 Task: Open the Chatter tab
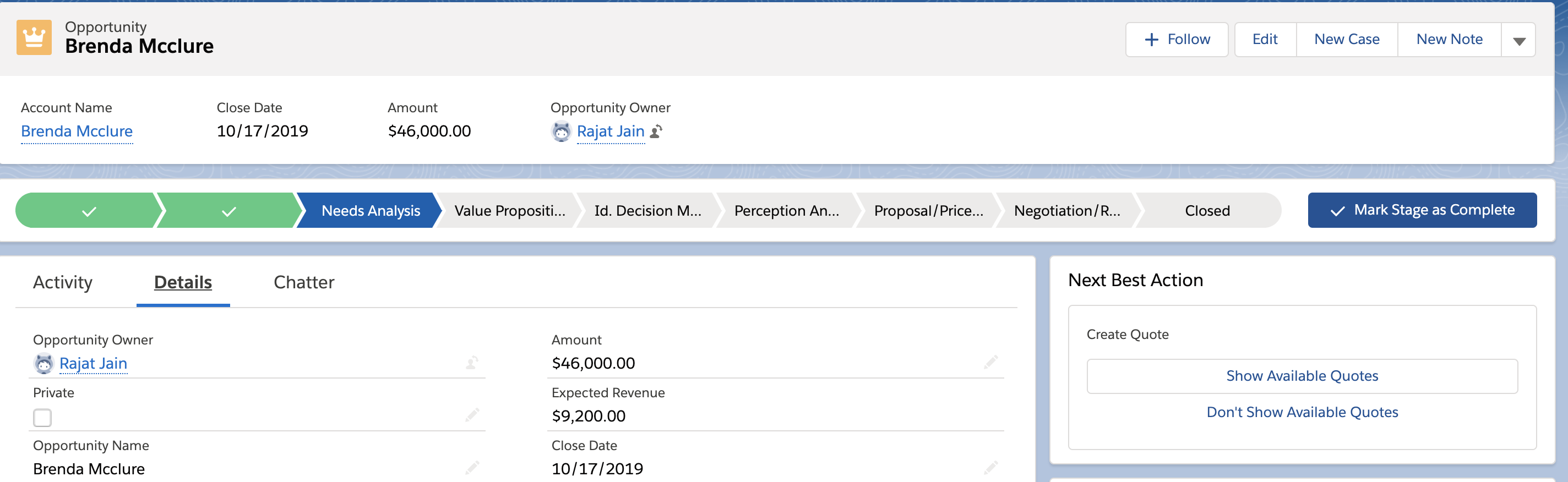[304, 282]
